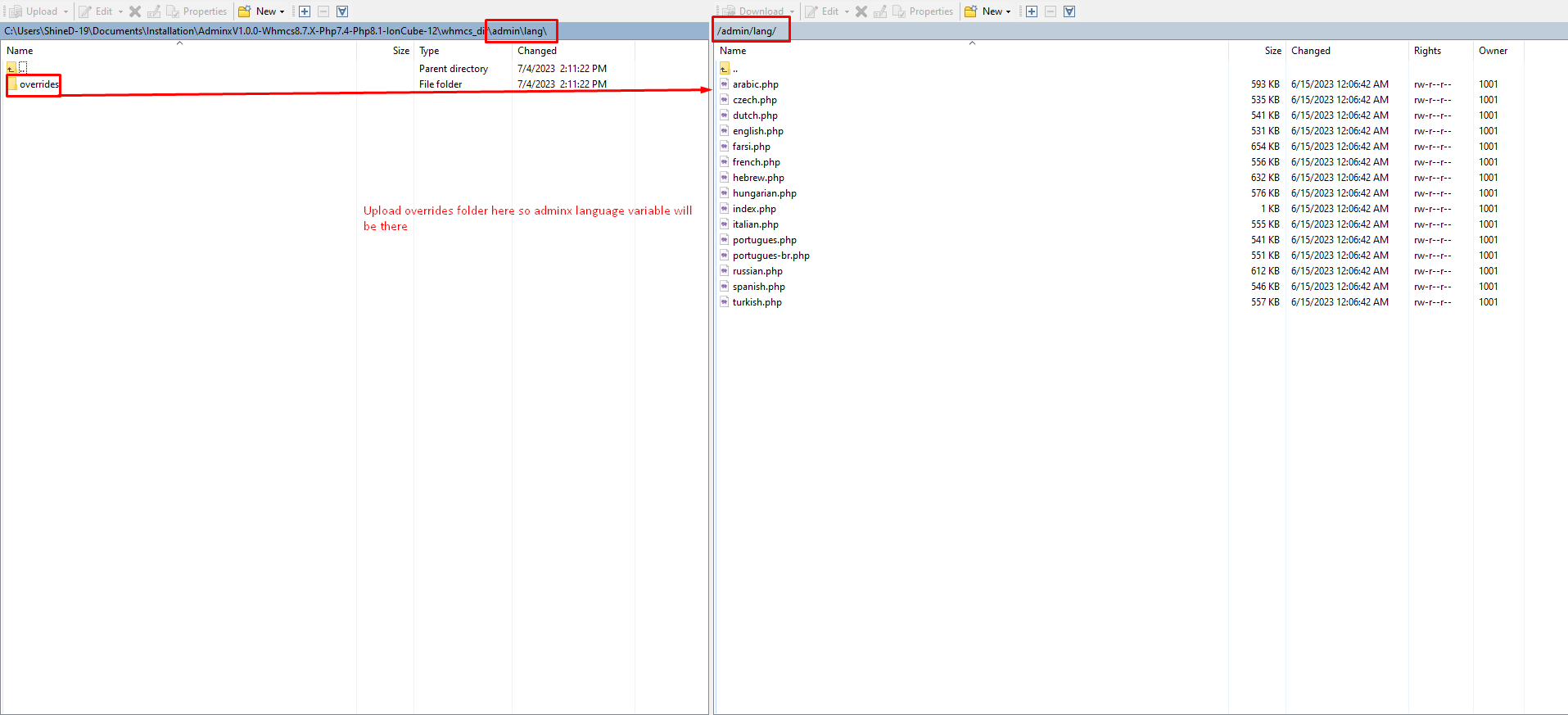Screen dimensions: 1568x715
Task: Expand the New dropdown in the remote panel
Action: pyautogui.click(x=1008, y=11)
